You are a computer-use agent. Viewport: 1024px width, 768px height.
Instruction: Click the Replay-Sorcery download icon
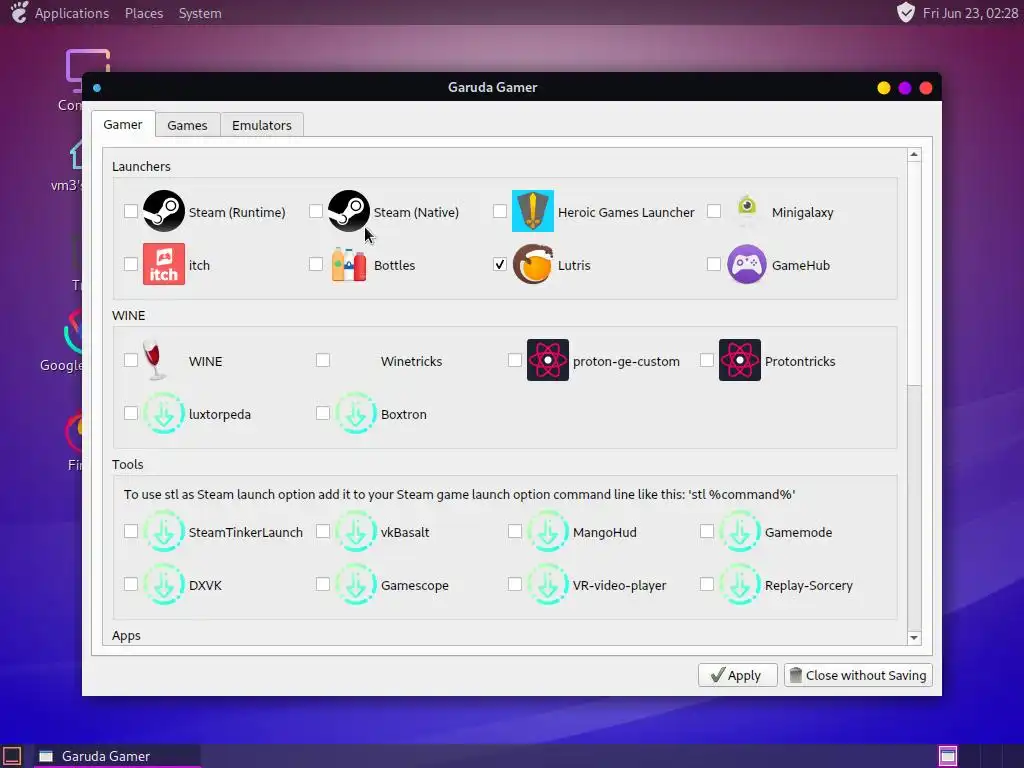click(740, 584)
